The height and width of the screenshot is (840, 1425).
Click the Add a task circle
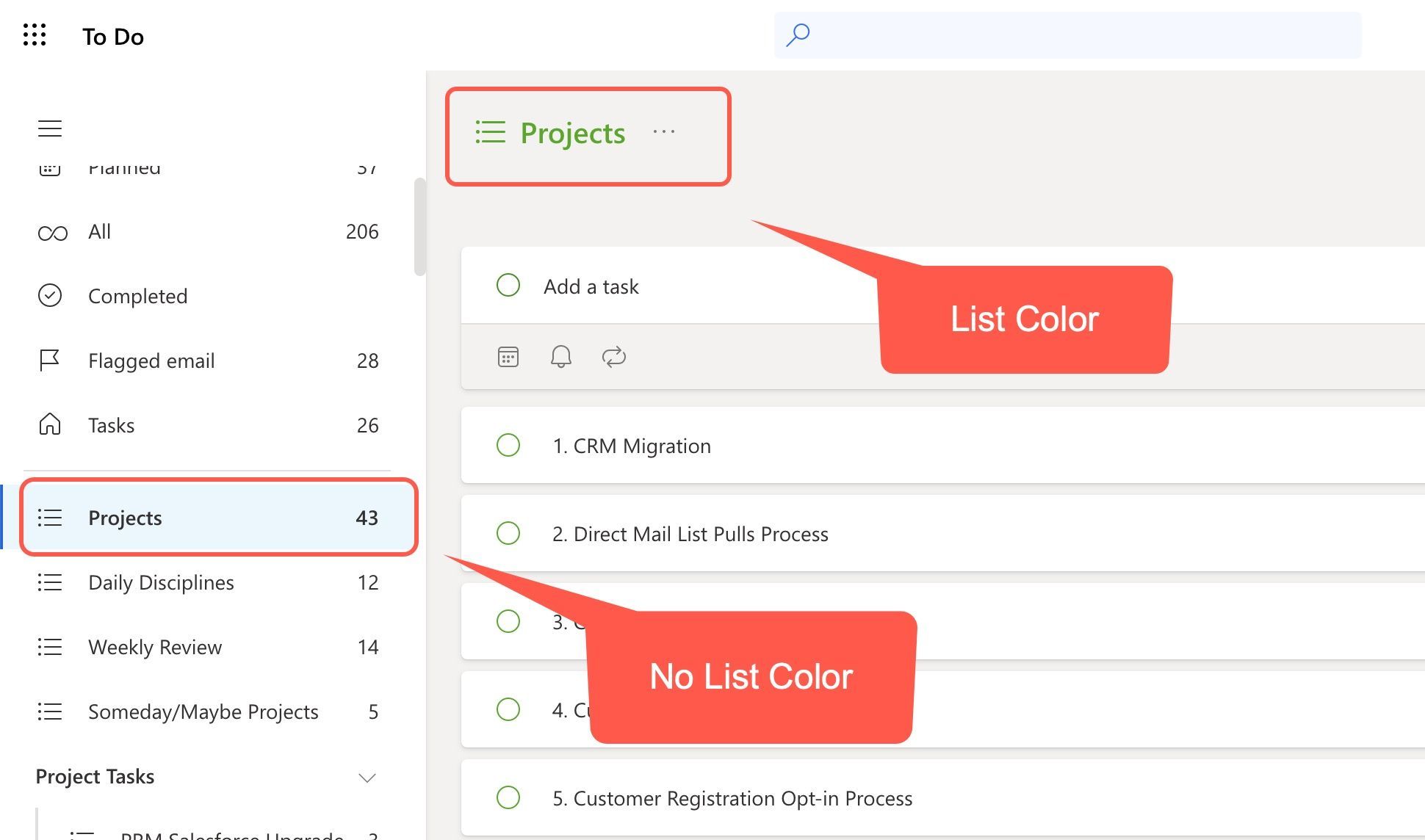tap(508, 285)
